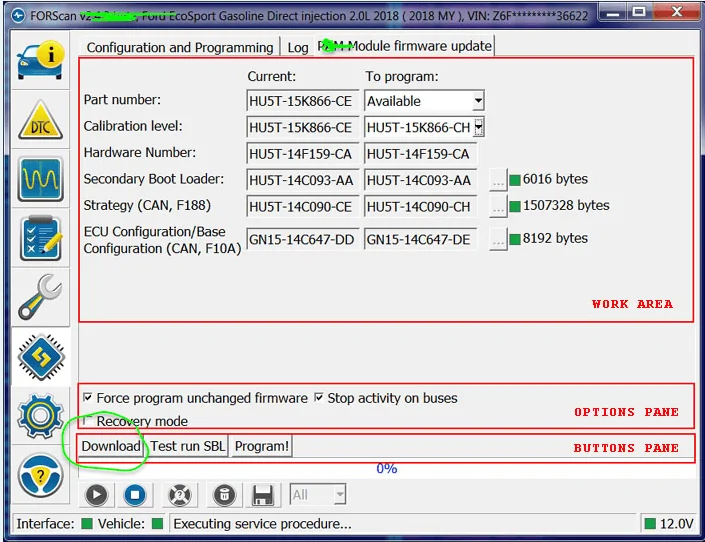Click To program Strategy HU5T-14C090-CH field
Viewport: 705px width, 542px height.
coord(421,206)
